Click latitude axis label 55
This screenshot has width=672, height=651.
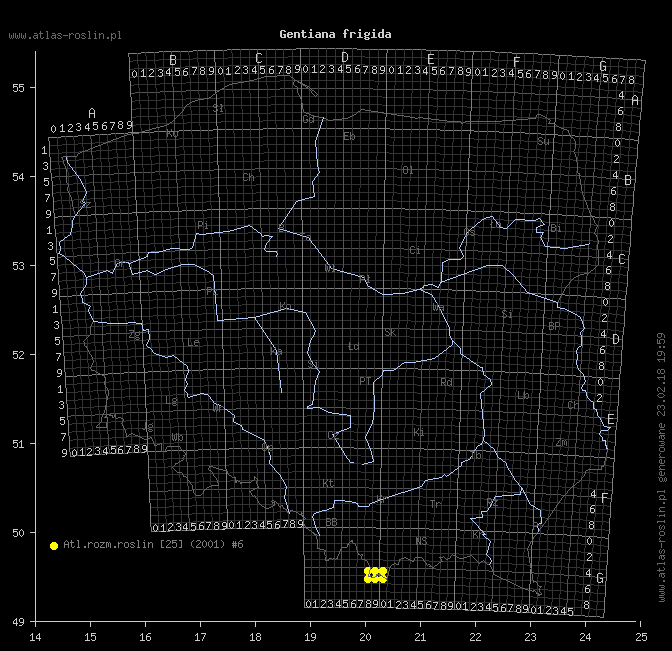18,88
